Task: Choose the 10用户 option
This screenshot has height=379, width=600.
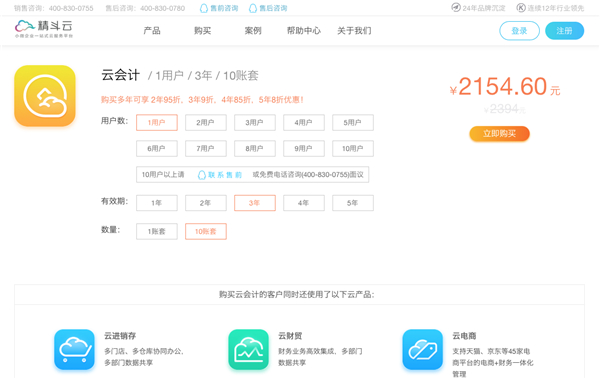Action: point(353,149)
